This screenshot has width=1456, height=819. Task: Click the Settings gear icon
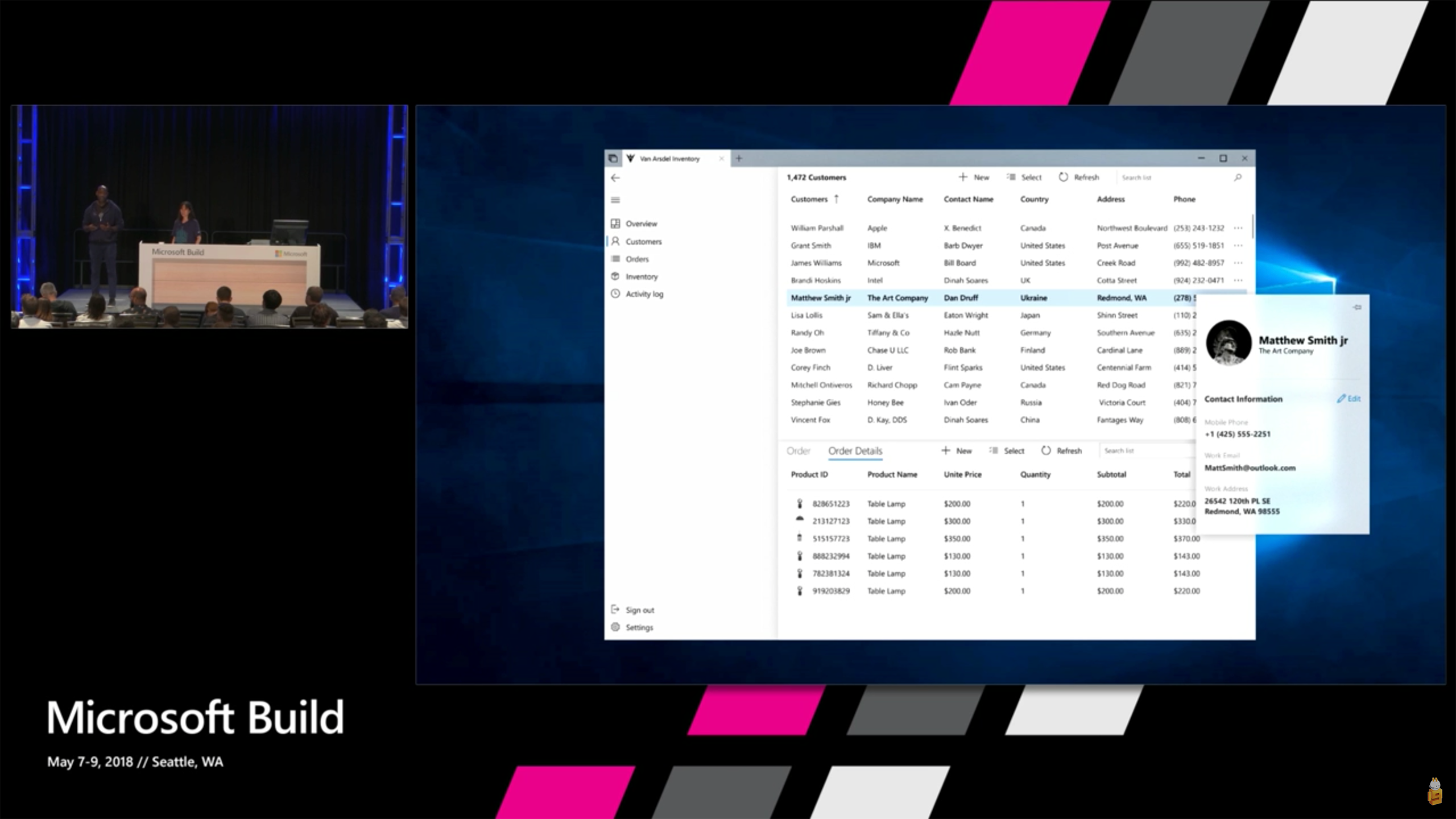pos(615,627)
